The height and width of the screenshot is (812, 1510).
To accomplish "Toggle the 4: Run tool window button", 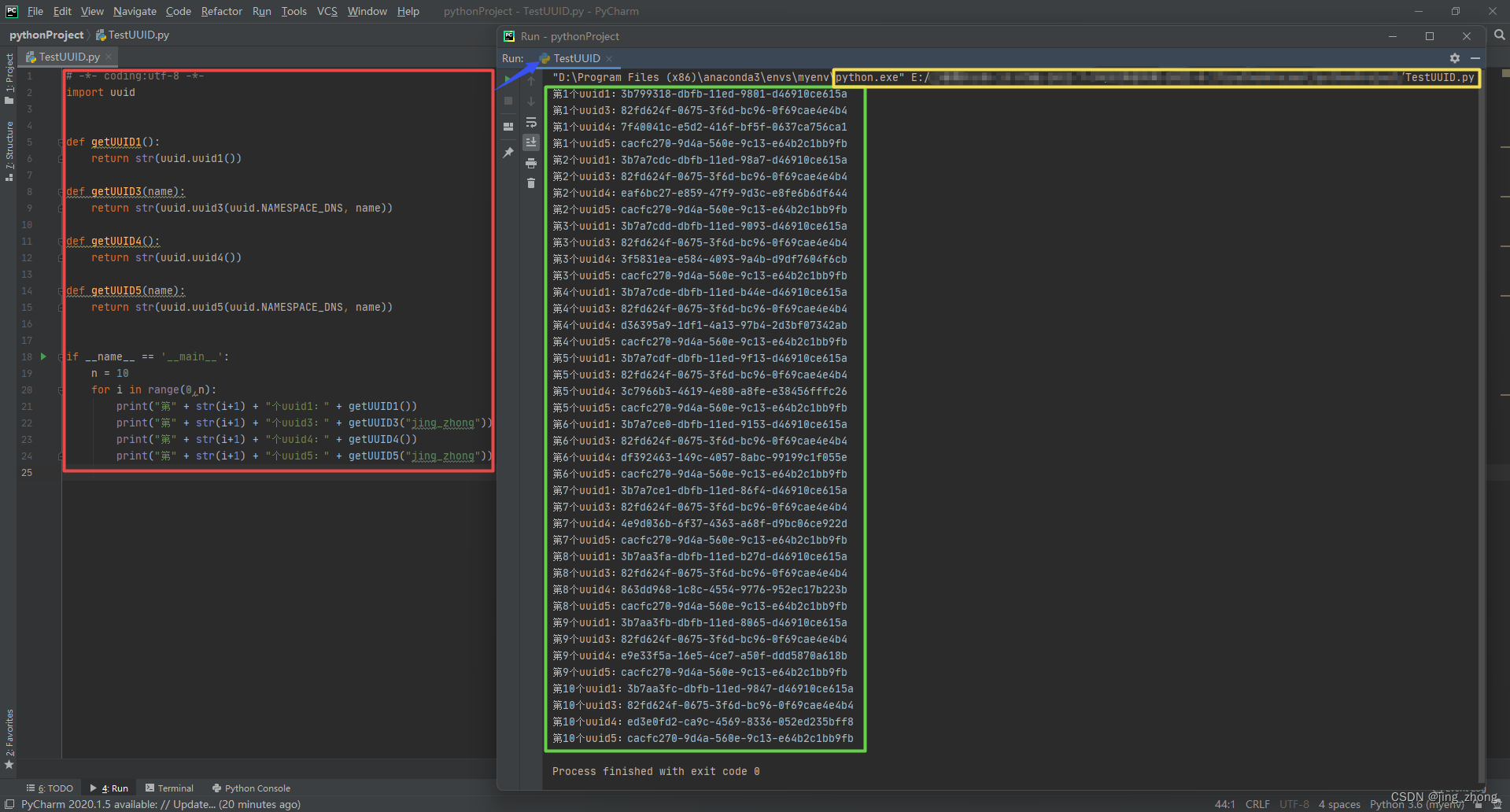I will (x=109, y=788).
